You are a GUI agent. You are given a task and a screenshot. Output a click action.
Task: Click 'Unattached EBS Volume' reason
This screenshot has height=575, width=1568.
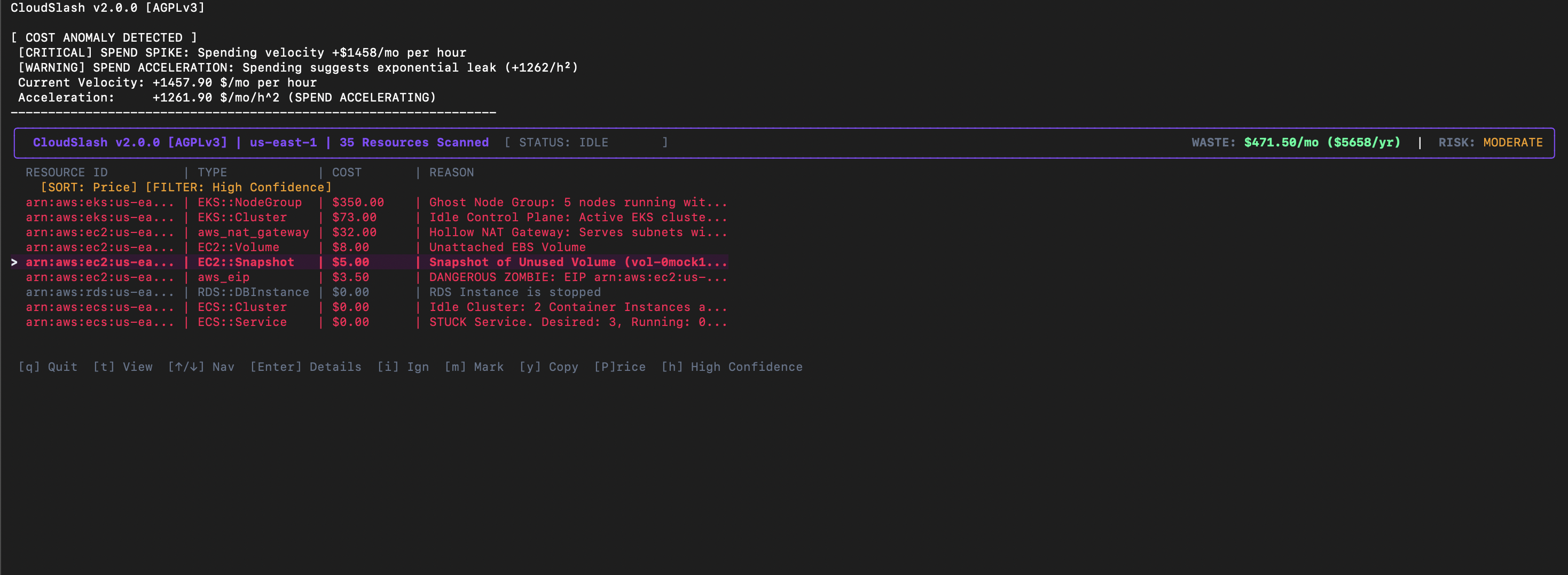click(x=508, y=247)
